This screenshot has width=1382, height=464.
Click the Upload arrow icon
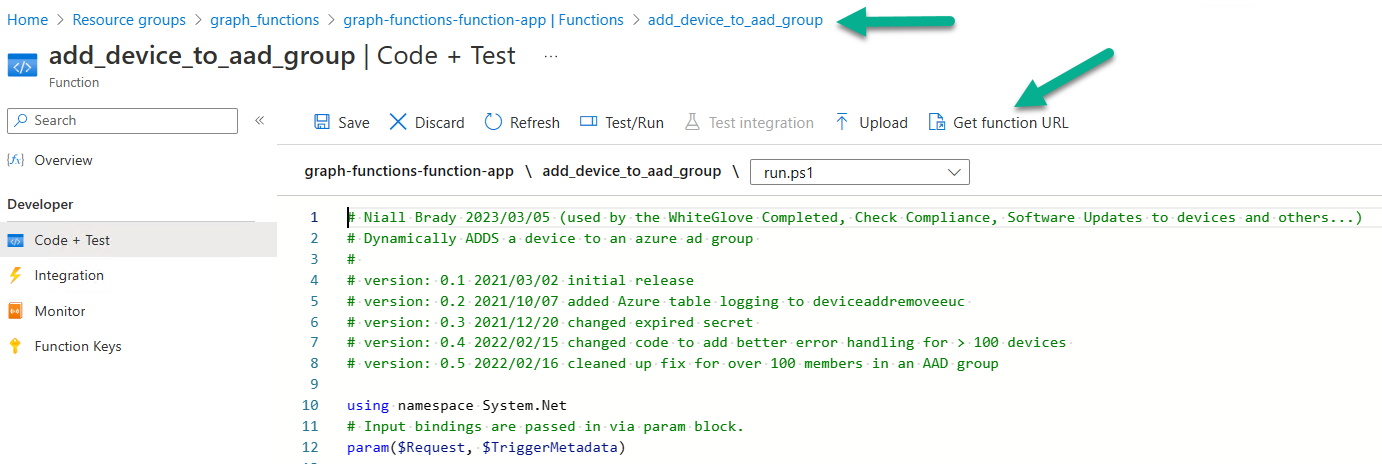point(842,122)
